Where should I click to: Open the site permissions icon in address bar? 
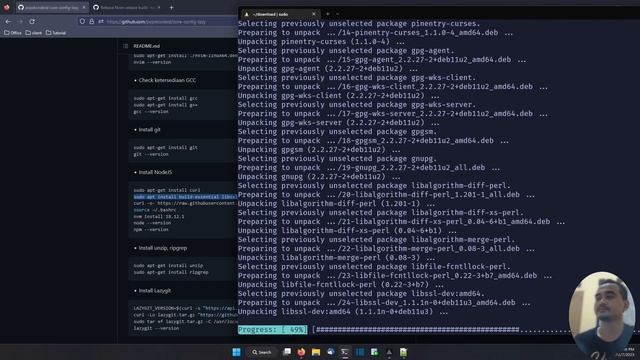pos(100,21)
